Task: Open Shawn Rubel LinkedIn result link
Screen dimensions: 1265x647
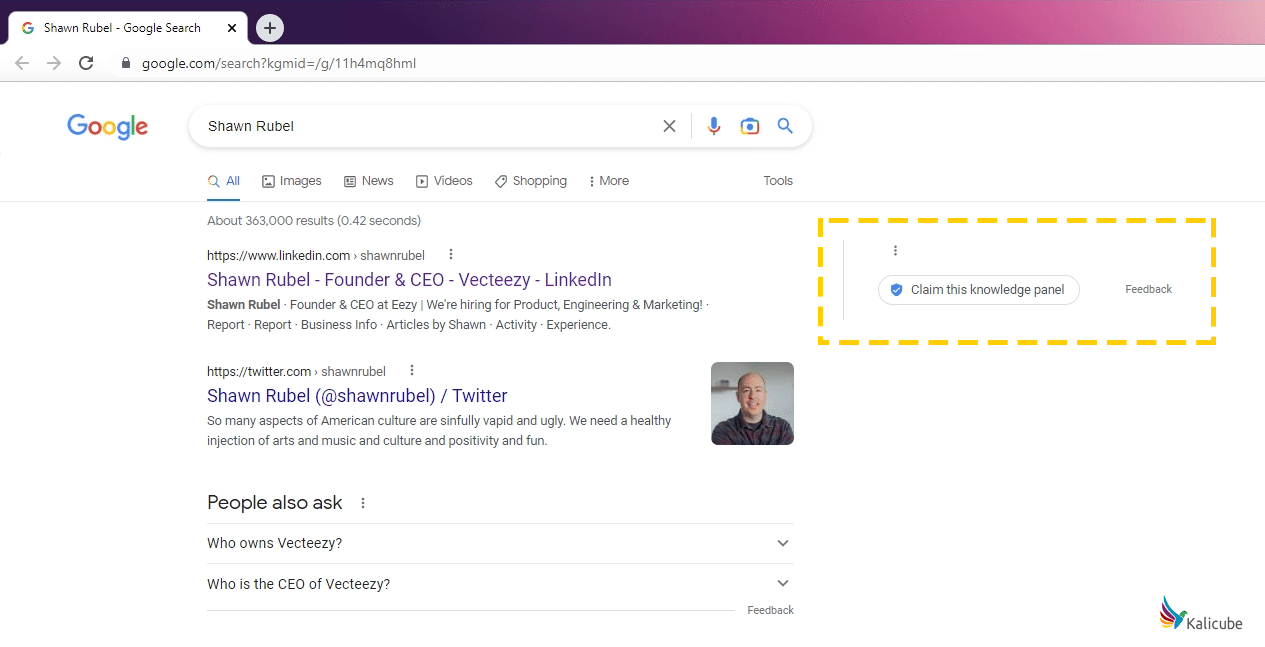Action: (x=409, y=280)
